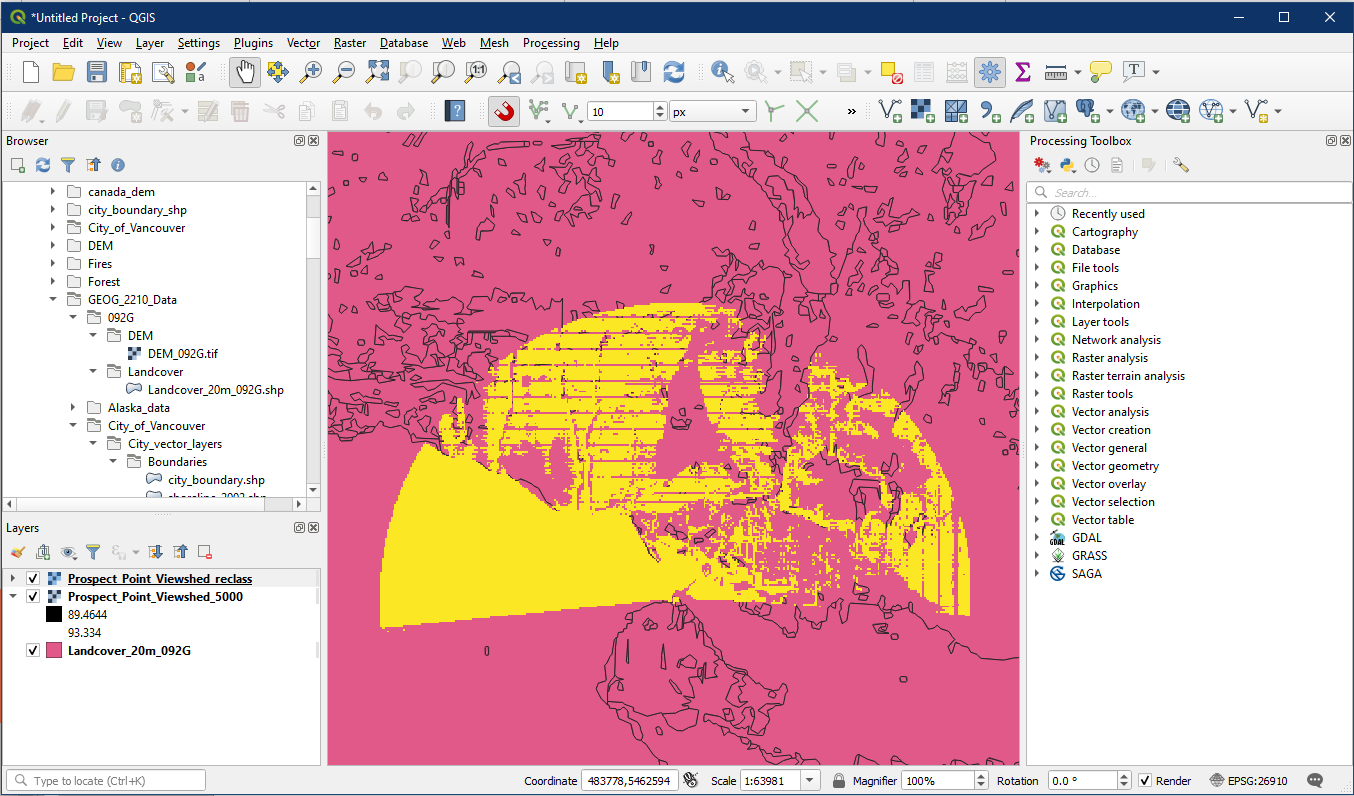Viewport: 1354px width, 796px height.
Task: Toggle visibility of Landcover_20m_092G layer
Action: pos(33,651)
